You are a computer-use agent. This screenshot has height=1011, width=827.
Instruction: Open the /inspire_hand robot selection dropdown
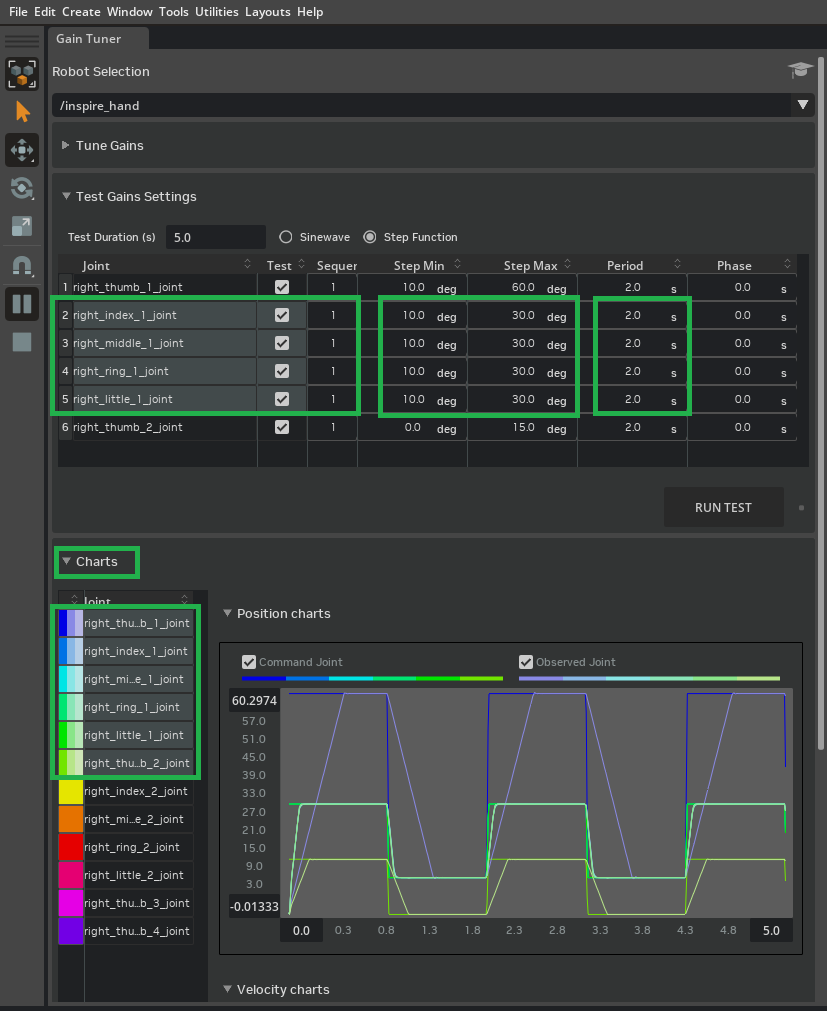pos(803,105)
